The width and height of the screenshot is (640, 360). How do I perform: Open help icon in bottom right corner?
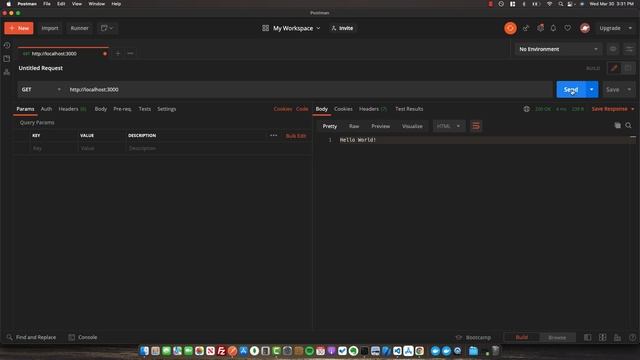pyautogui.click(x=632, y=337)
